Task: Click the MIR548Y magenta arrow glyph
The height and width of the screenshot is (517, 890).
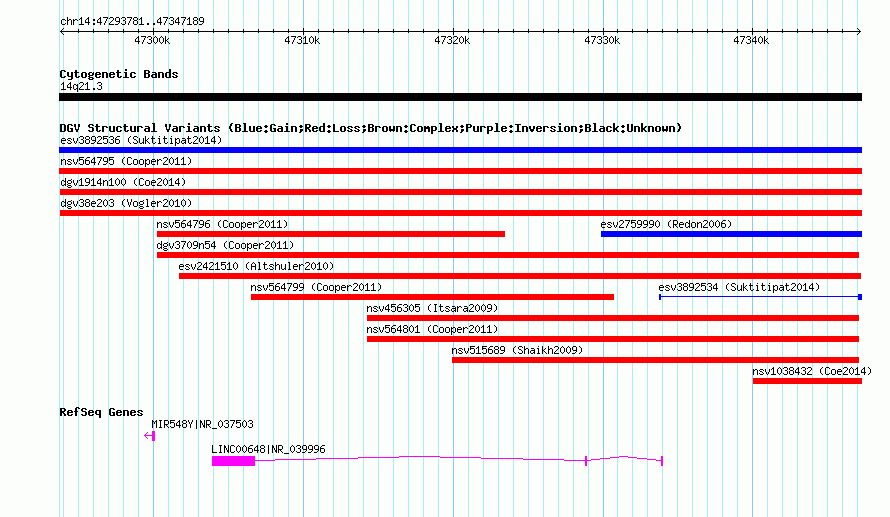Action: pos(149,436)
